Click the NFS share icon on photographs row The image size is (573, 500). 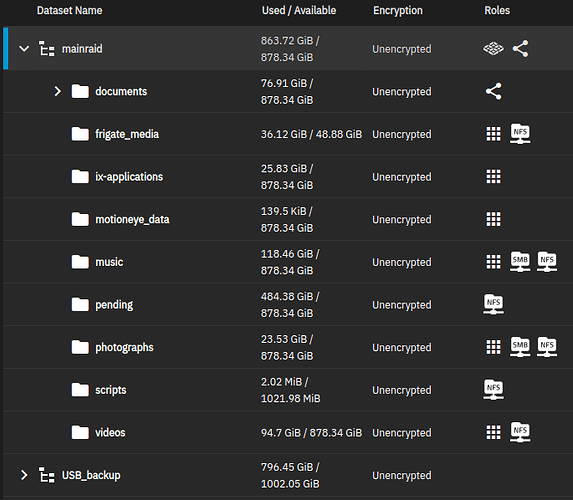pos(547,347)
